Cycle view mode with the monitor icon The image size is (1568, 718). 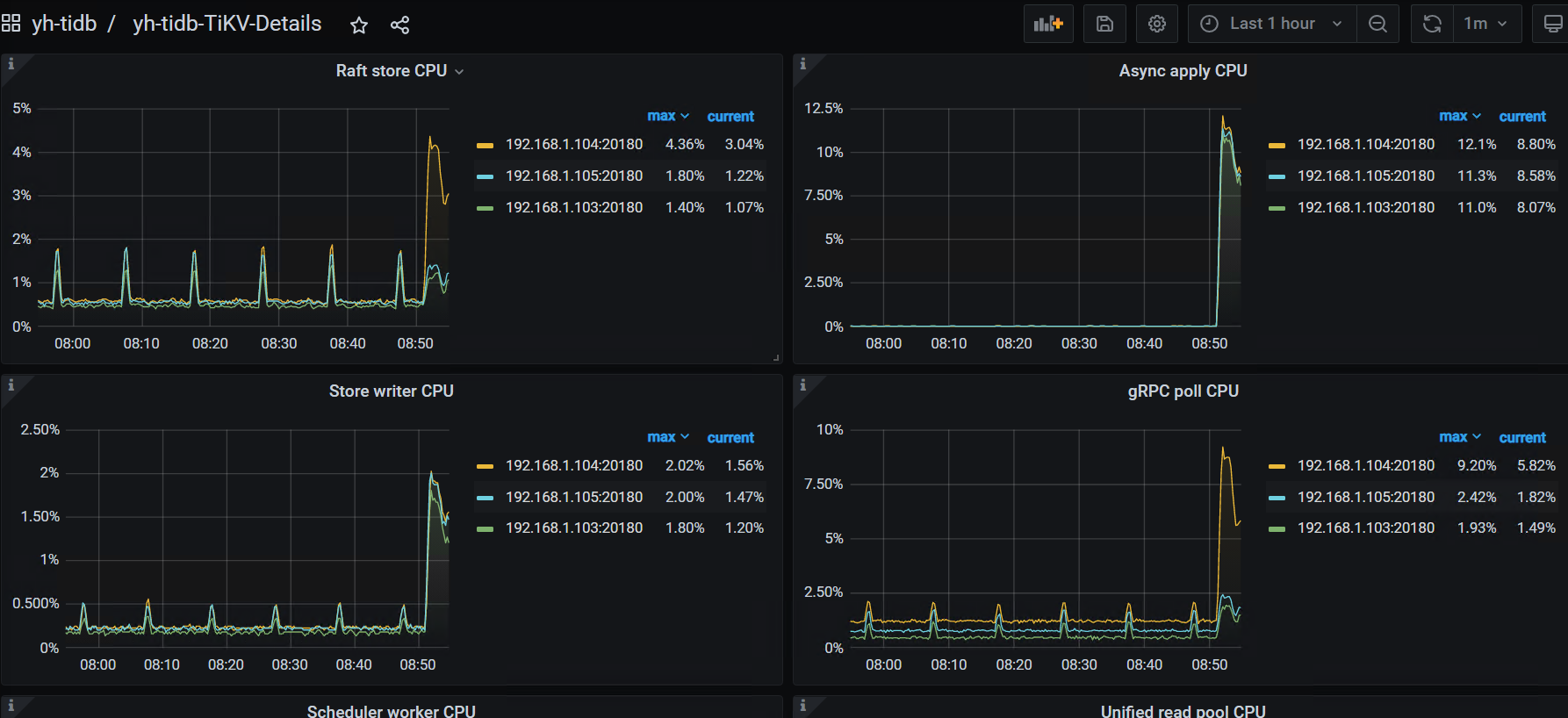pyautogui.click(x=1552, y=24)
